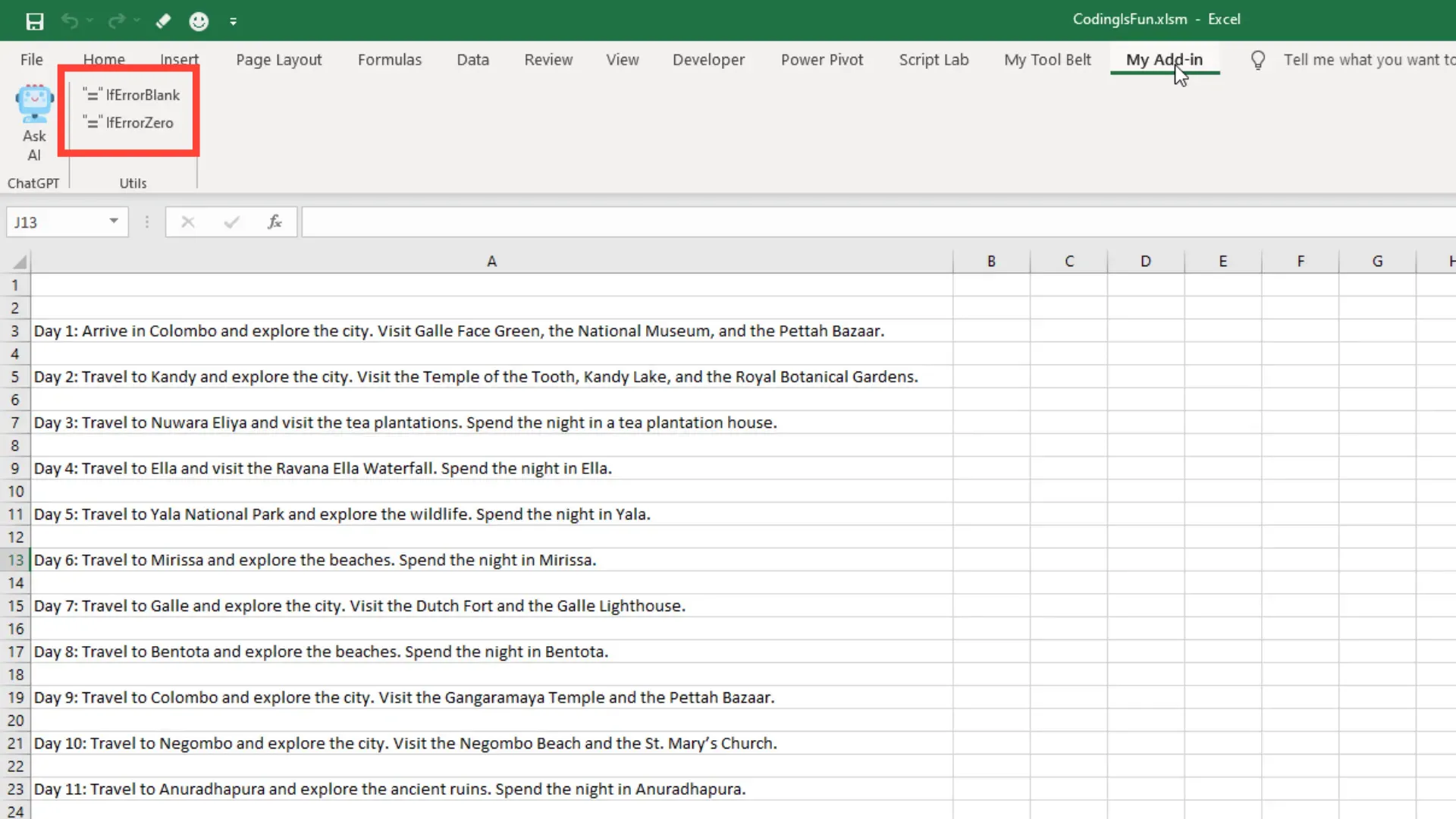Open Customize Quick Access Toolbar dropdown
Screen dimensions: 1456x819
[234, 22]
